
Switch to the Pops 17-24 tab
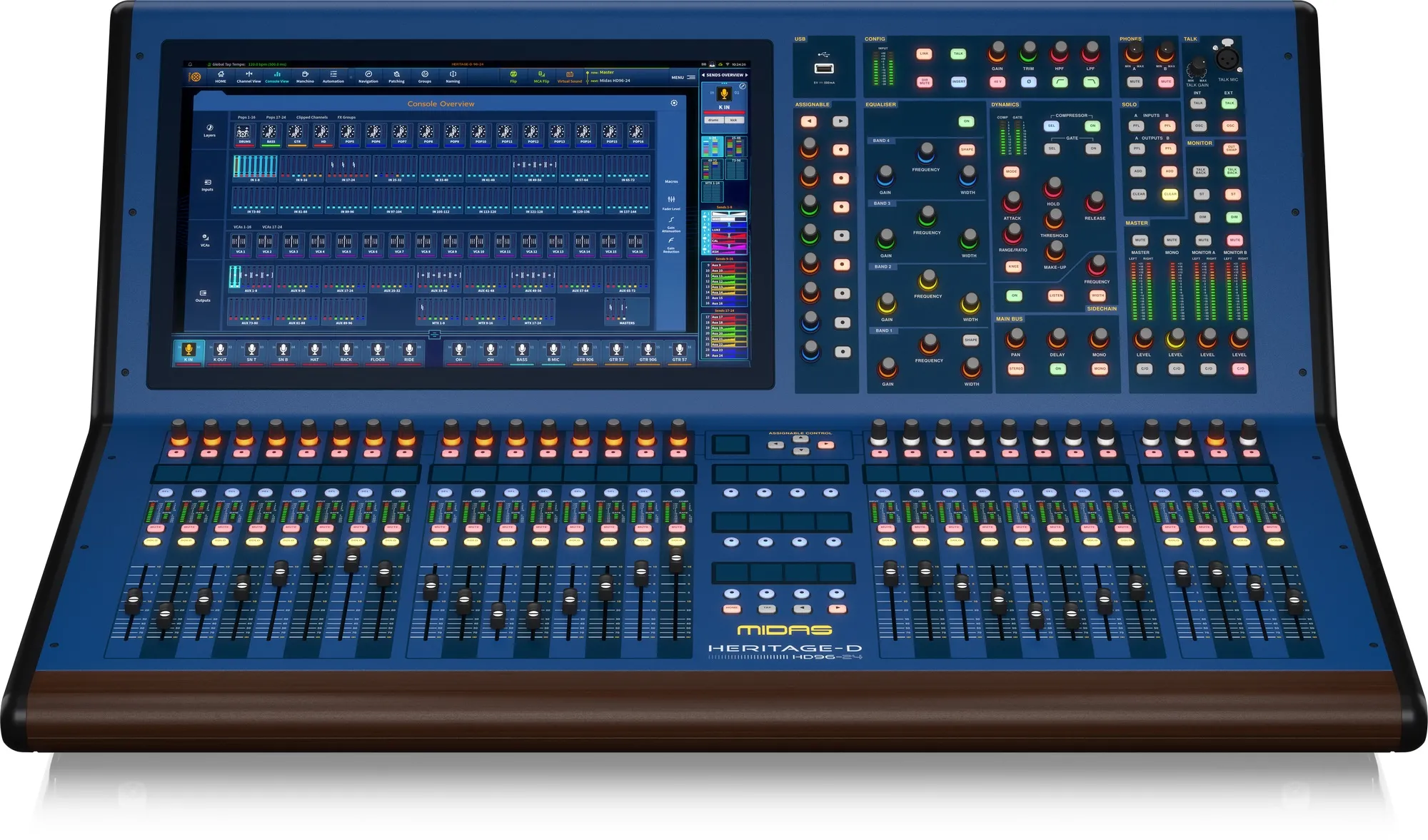coord(276,117)
